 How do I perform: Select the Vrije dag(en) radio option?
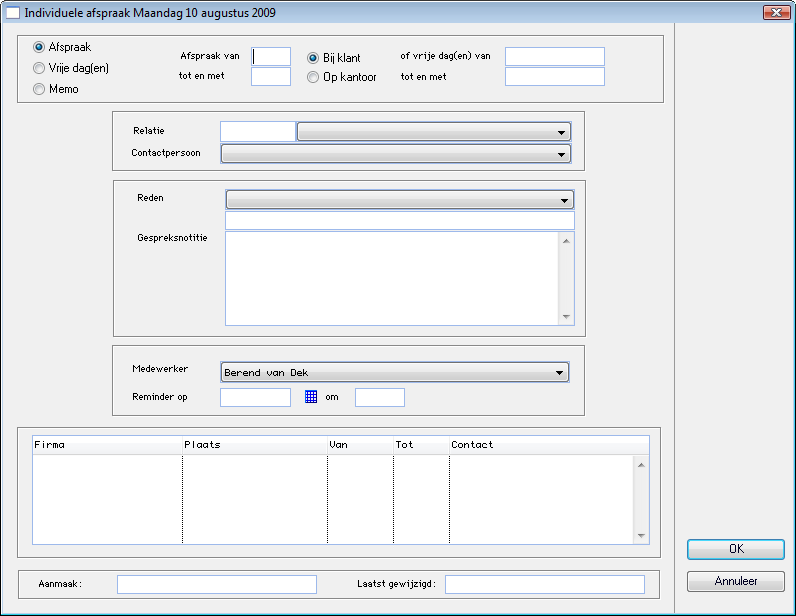coord(40,68)
